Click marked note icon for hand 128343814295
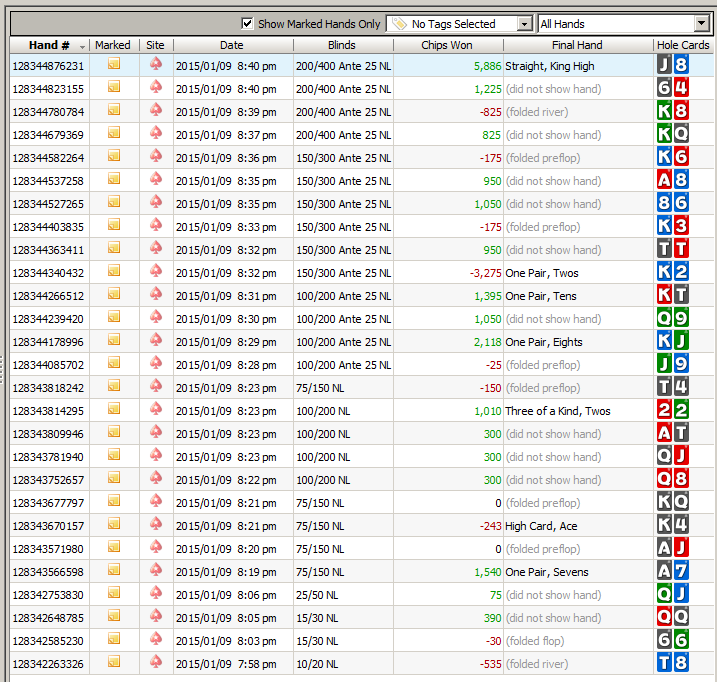 [114, 408]
